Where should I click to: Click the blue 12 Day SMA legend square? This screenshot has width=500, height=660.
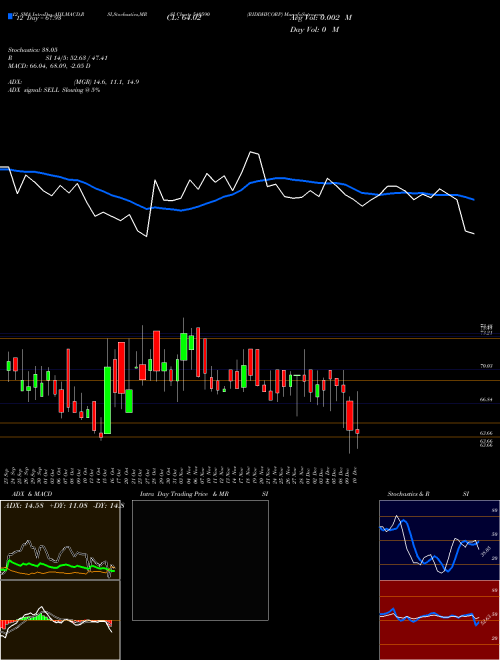coord(10,17)
